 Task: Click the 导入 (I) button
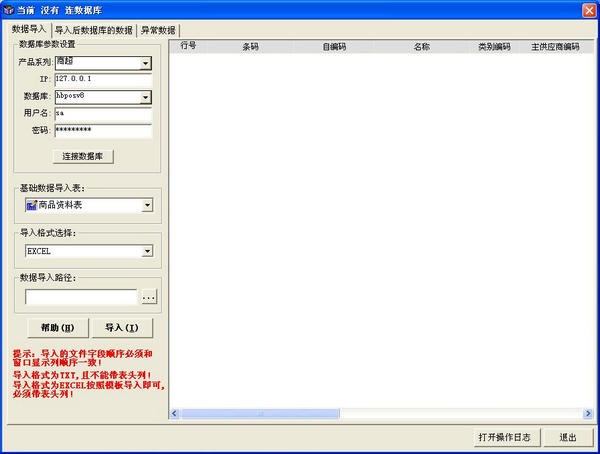point(122,328)
